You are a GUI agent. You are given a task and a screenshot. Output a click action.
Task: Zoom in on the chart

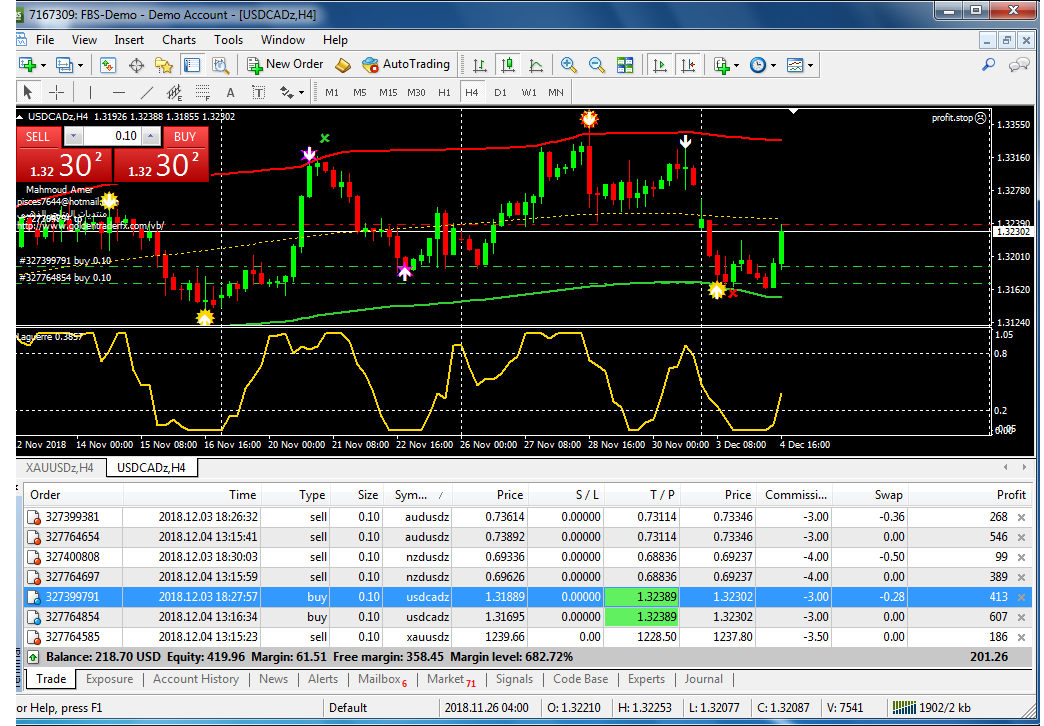pyautogui.click(x=568, y=65)
